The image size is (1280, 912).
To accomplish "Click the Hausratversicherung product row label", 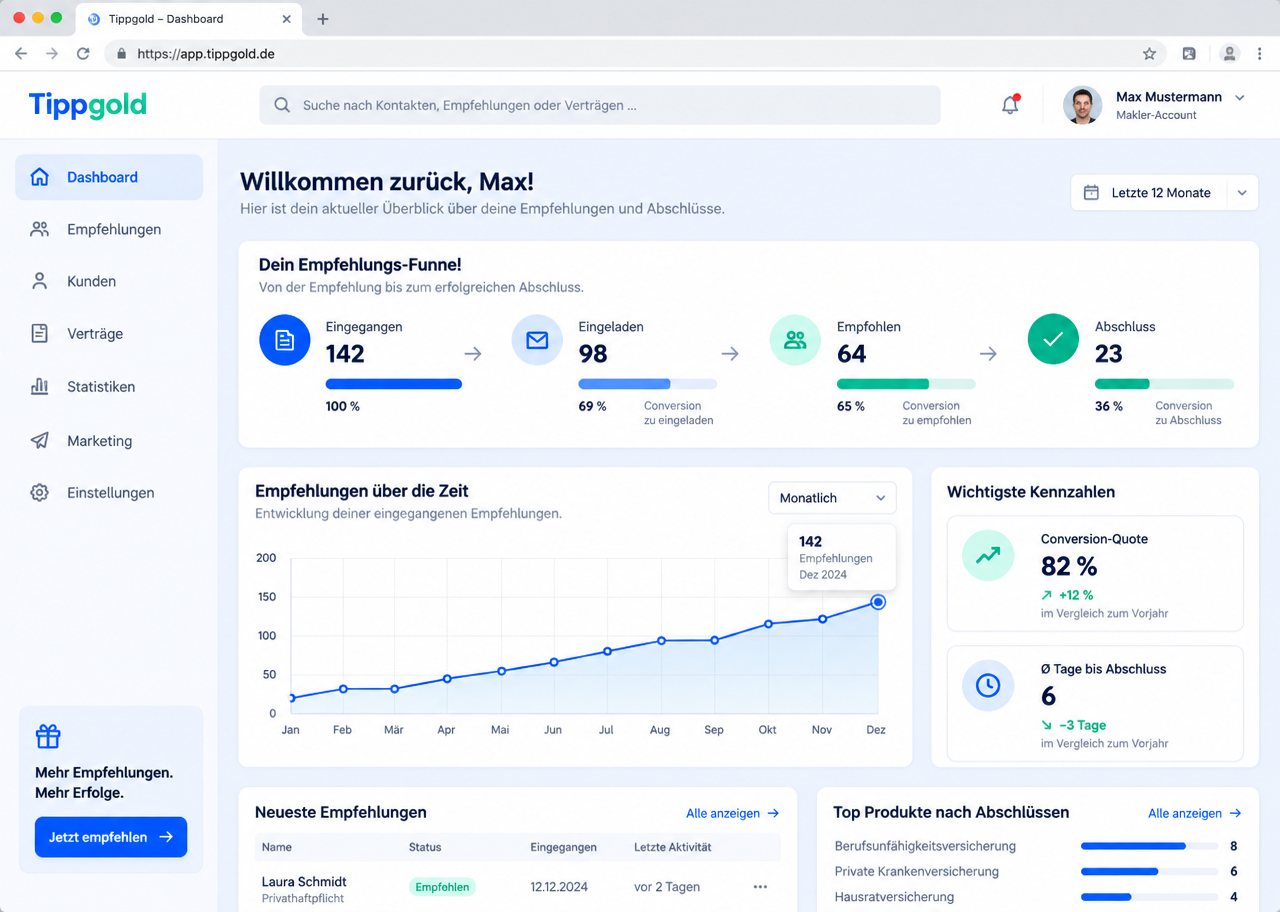I will (894, 898).
